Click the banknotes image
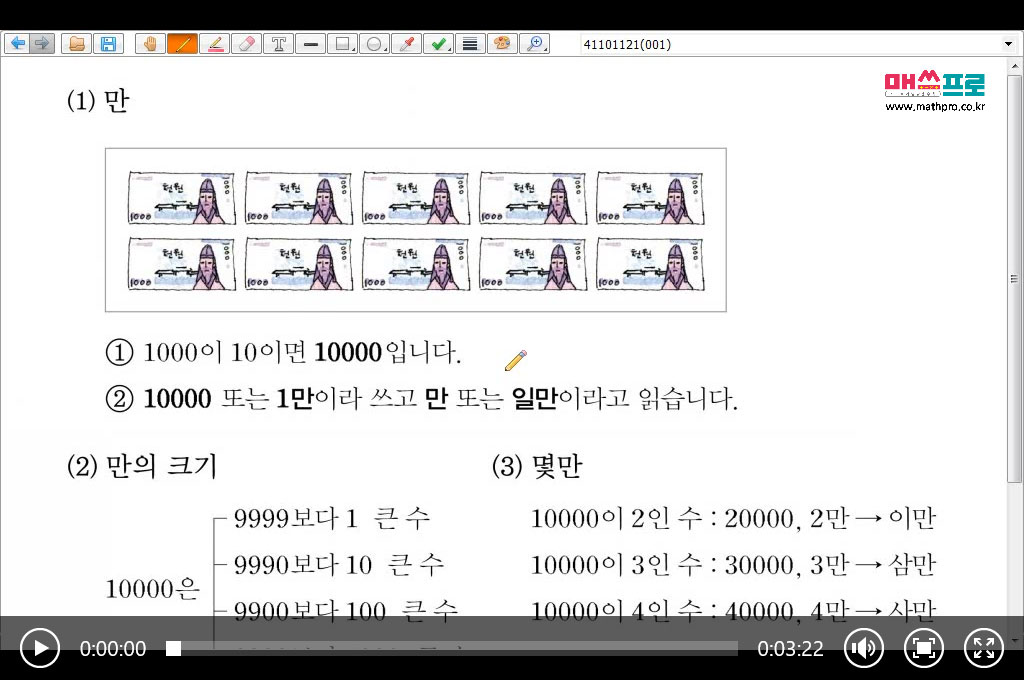The image size is (1024, 680). [416, 230]
